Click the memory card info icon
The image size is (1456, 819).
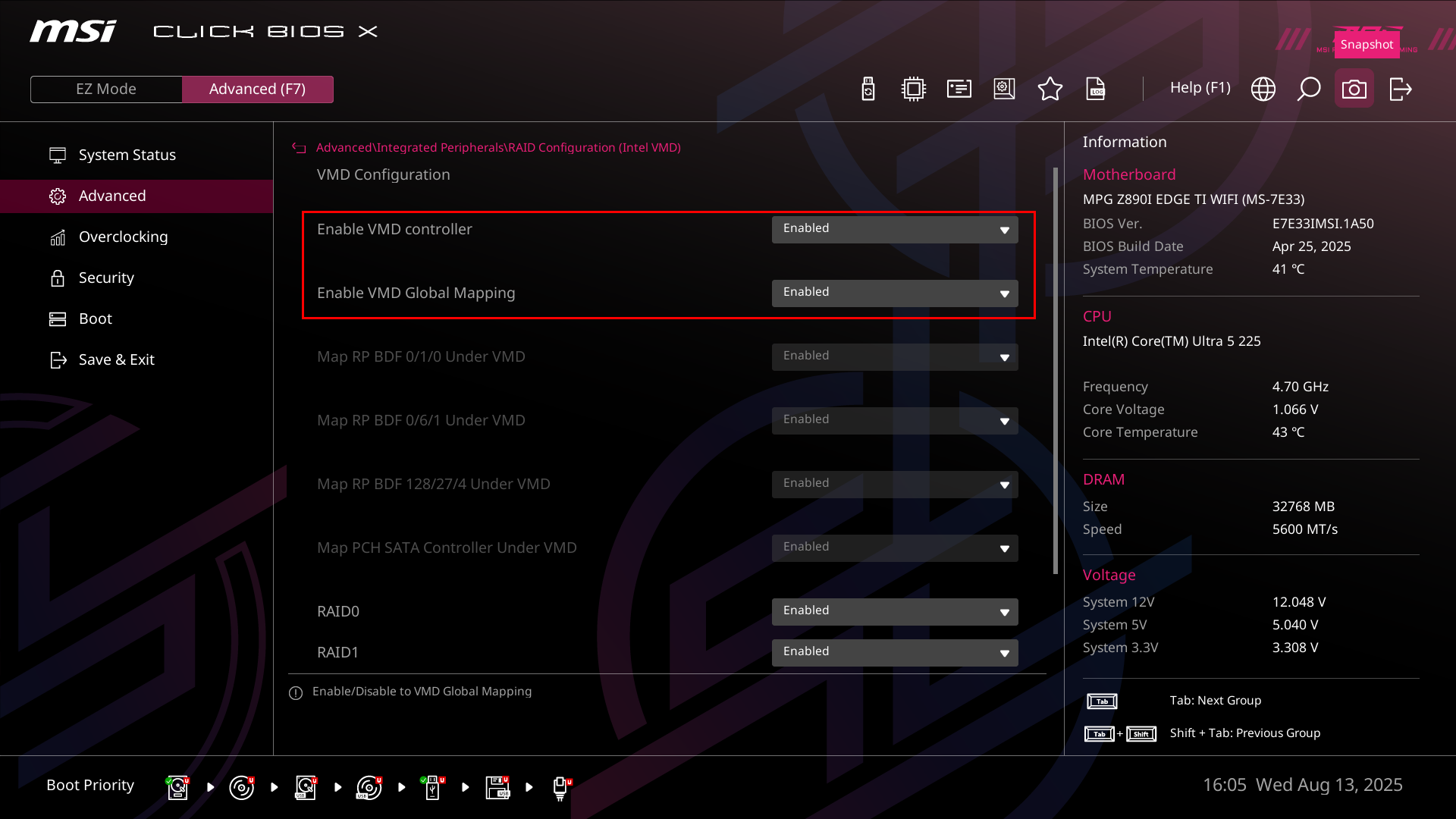point(959,89)
